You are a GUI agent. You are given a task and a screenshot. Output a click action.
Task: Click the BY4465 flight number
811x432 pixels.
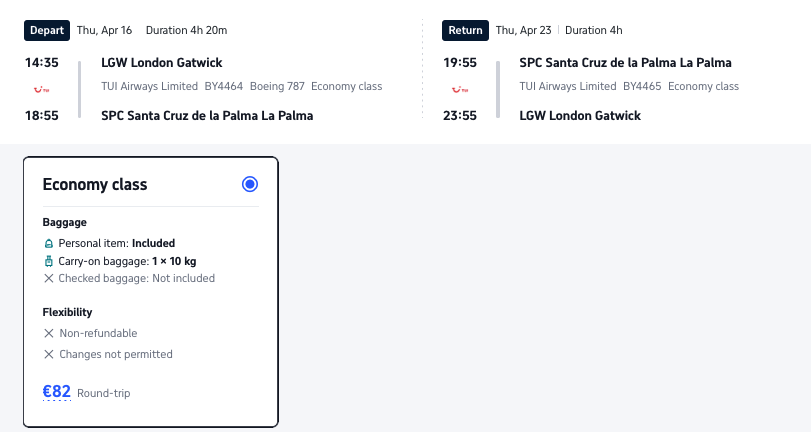(x=642, y=86)
